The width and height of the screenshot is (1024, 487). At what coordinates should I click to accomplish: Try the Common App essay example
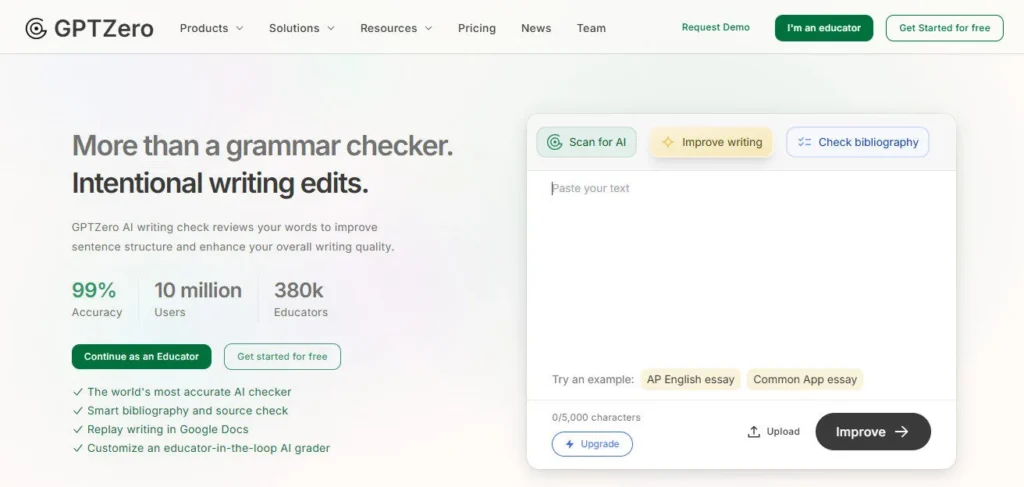click(x=805, y=379)
